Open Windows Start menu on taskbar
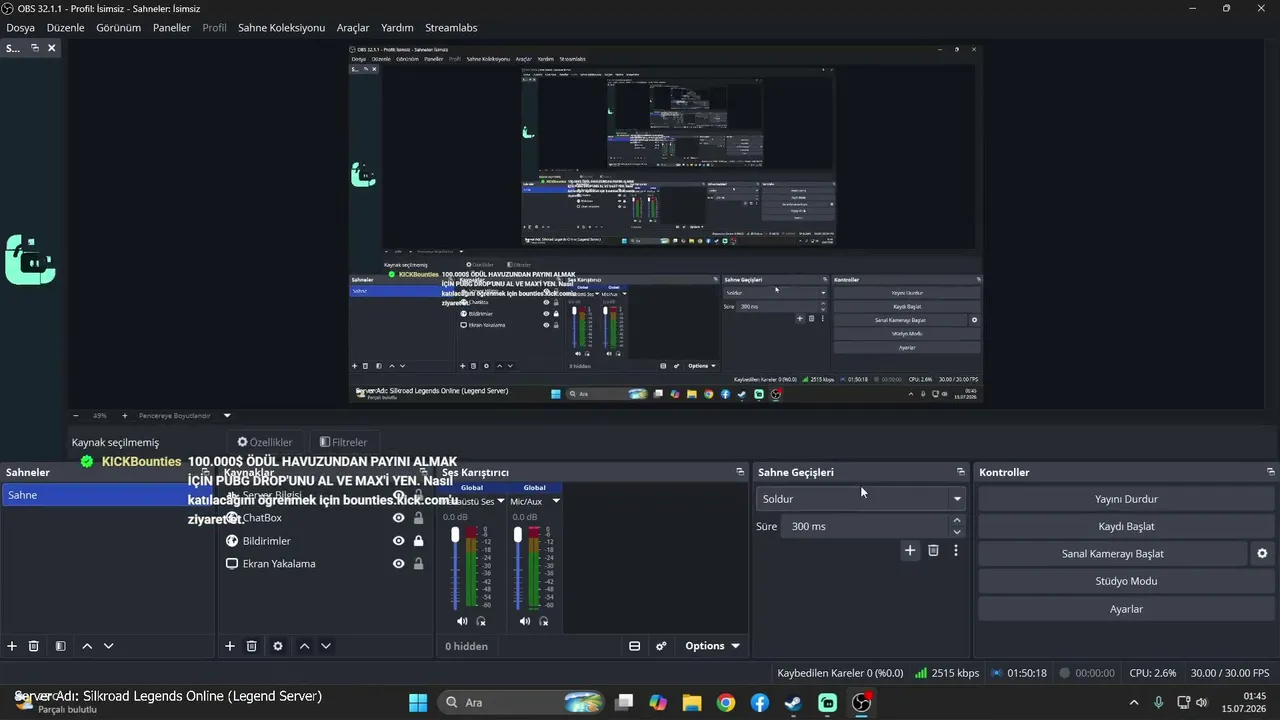The image size is (1280, 720). [418, 702]
